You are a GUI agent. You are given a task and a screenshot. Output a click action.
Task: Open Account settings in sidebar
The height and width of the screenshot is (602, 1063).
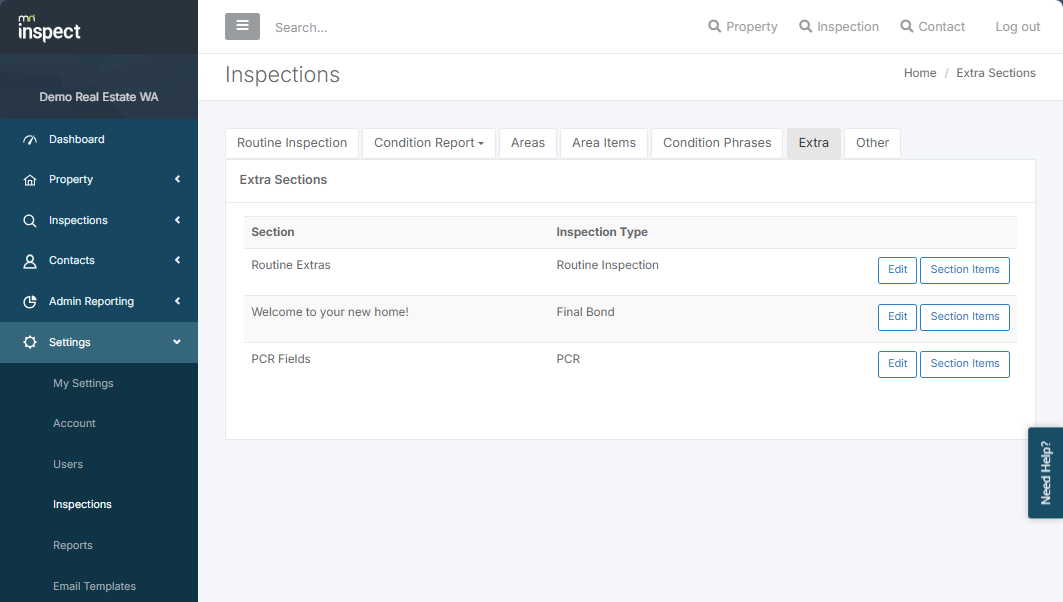point(74,423)
